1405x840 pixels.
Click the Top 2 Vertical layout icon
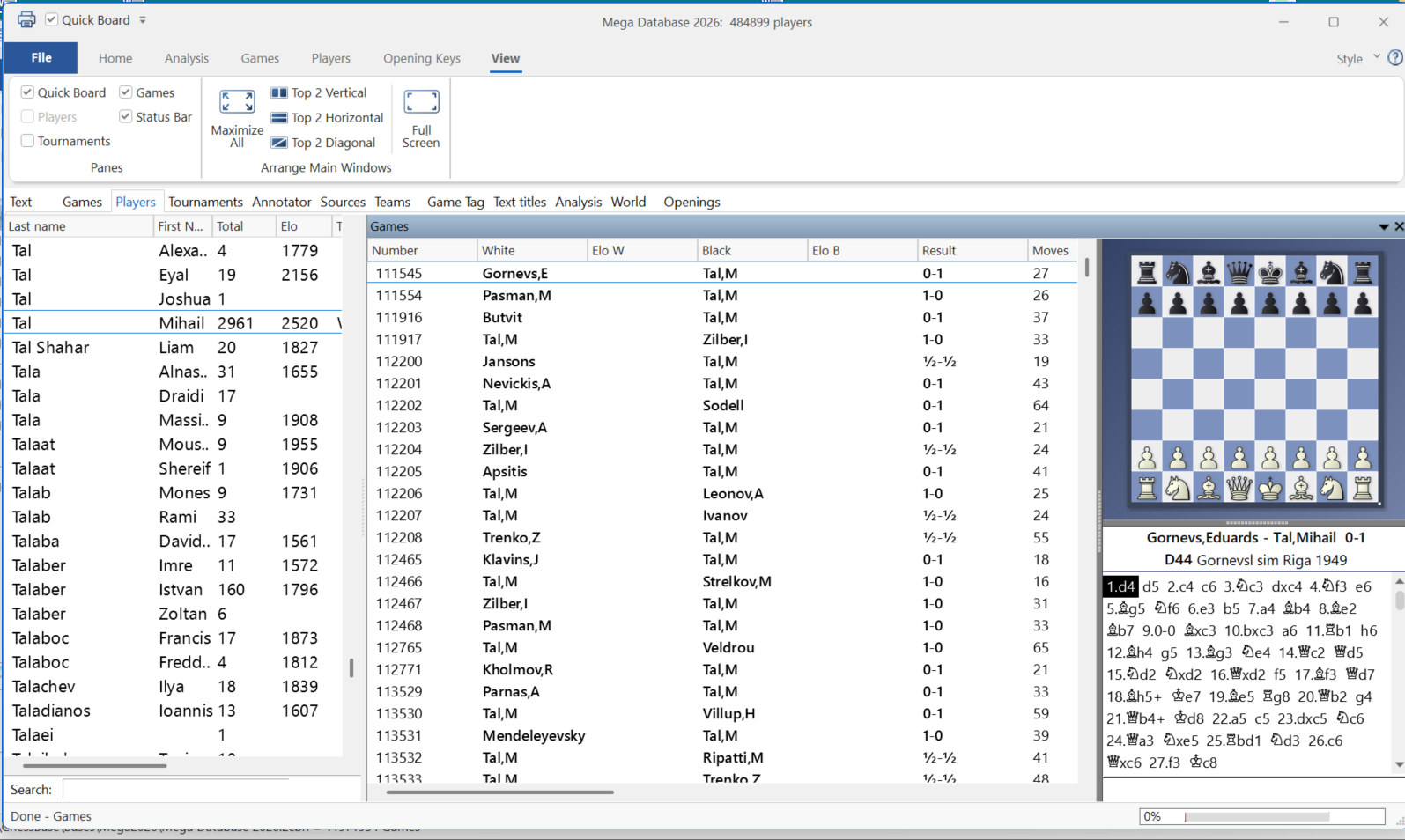click(279, 92)
